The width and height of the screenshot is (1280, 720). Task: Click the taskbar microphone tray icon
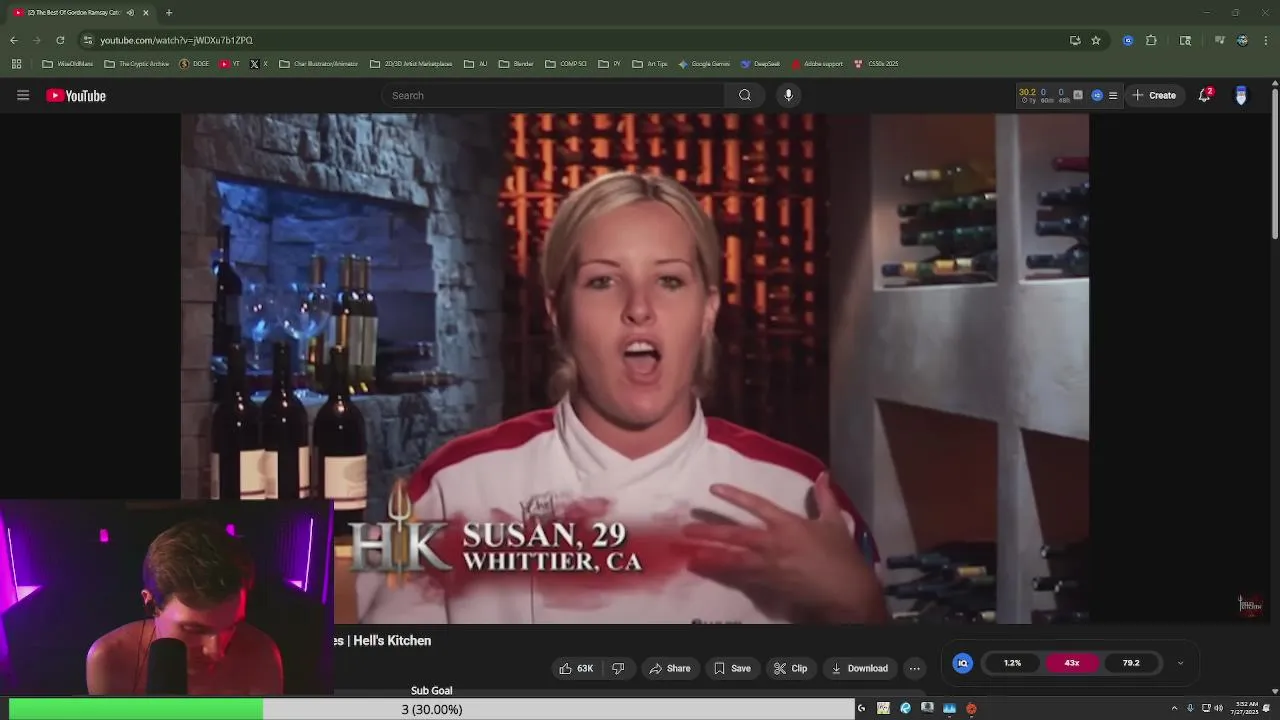point(1190,708)
